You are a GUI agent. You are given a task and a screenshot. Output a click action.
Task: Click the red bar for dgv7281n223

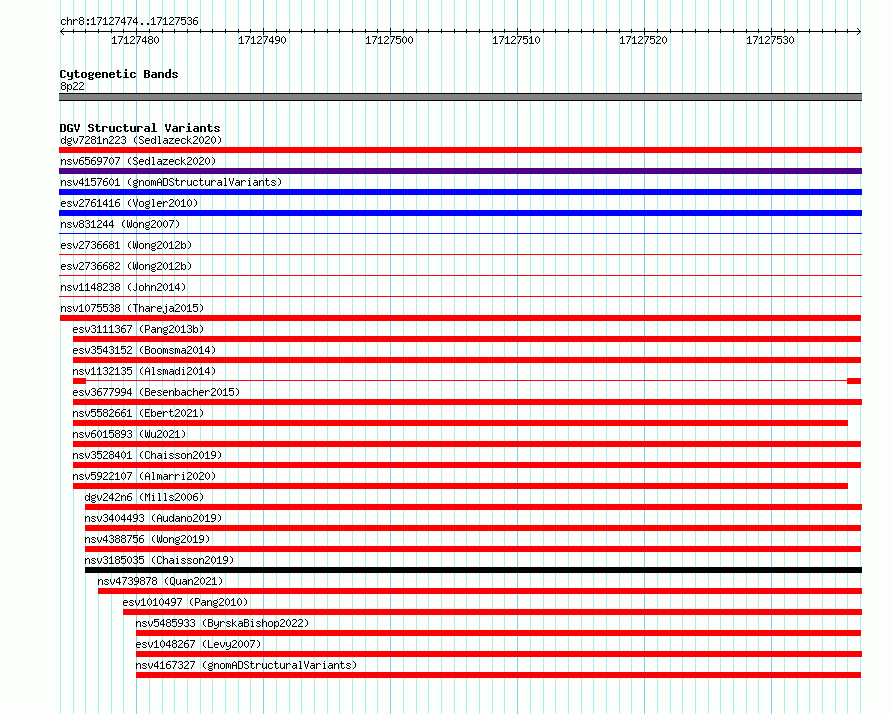click(x=460, y=150)
